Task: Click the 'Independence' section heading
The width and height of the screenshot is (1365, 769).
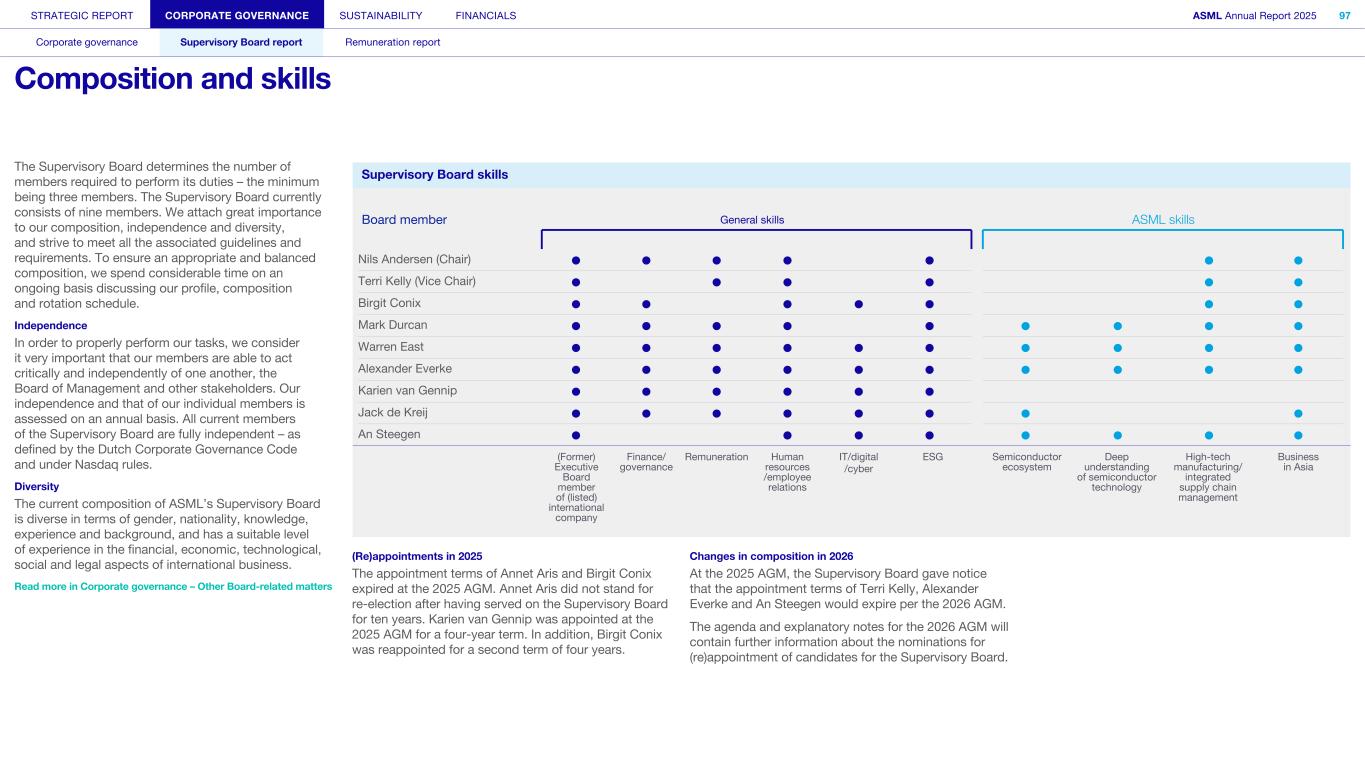Action: [51, 326]
